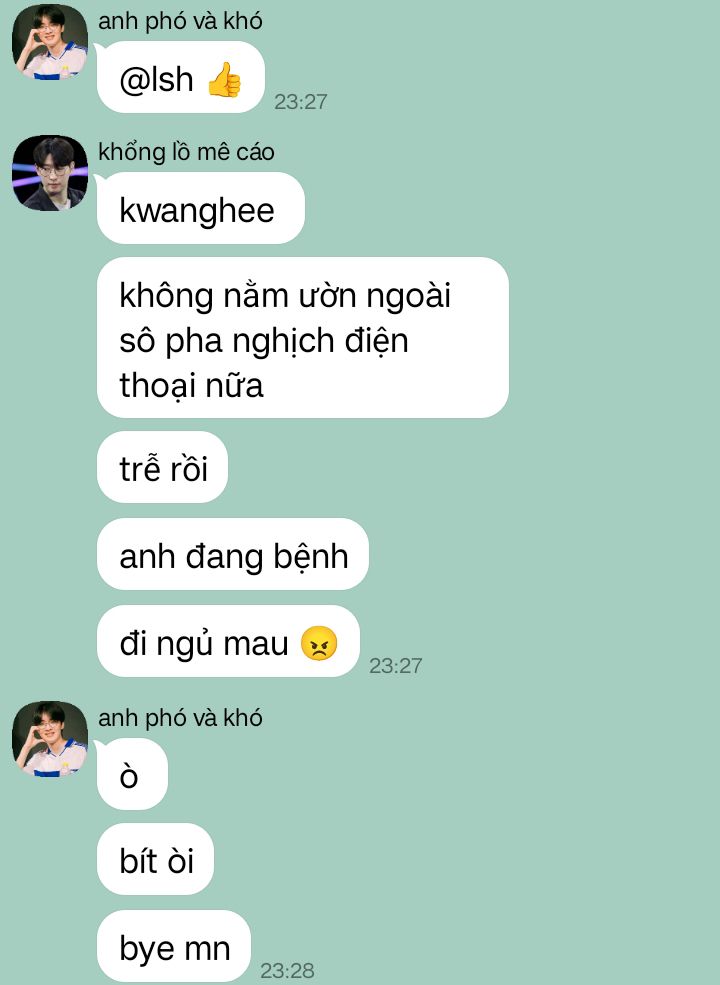This screenshot has height=985, width=720.
Task: Select the 'đi ngủ mau' message bubble
Action: [228, 641]
